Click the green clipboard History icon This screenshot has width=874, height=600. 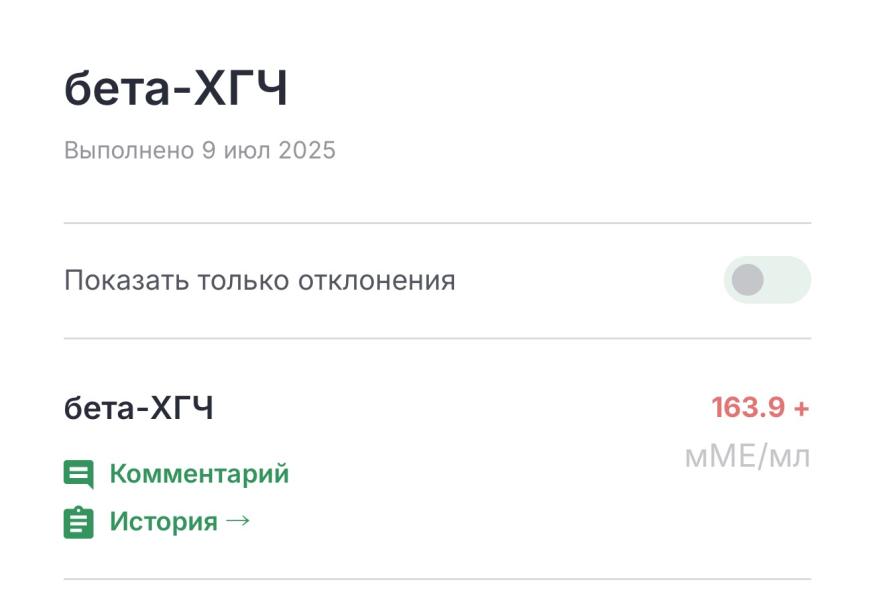pos(79,522)
